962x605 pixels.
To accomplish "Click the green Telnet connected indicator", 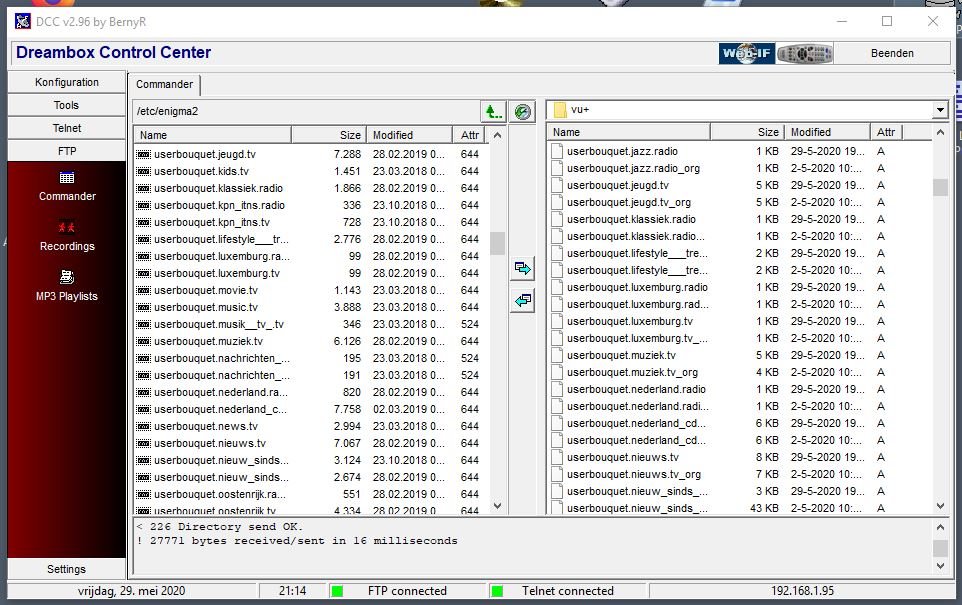I will tap(497, 591).
